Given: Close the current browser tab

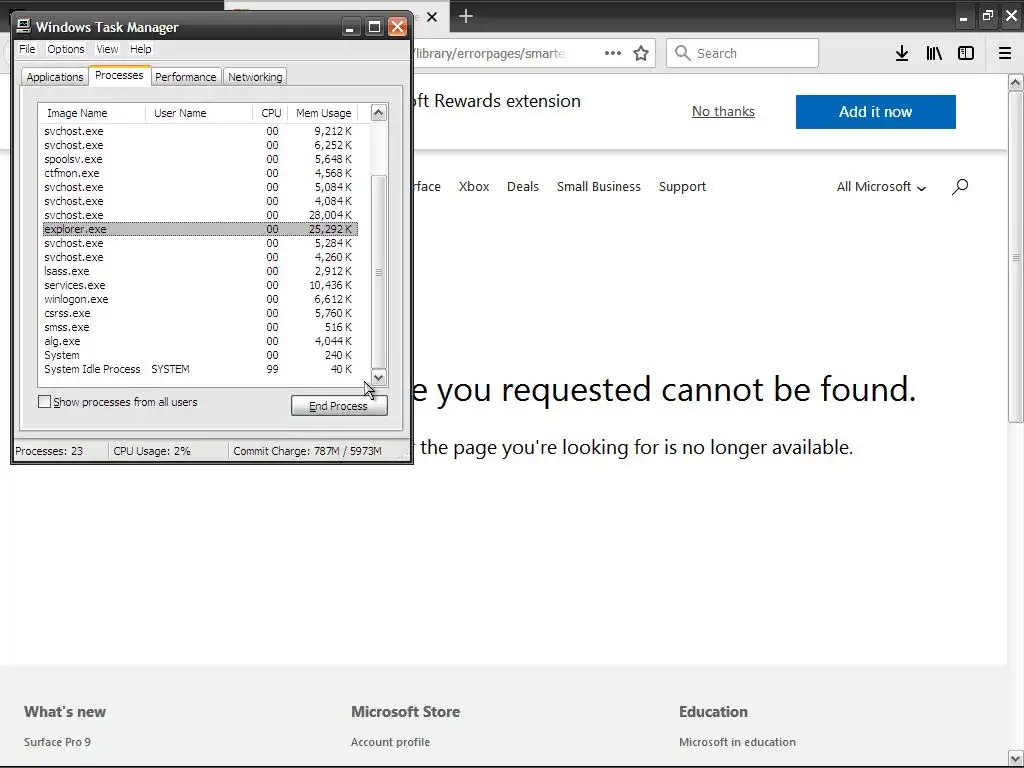Looking at the screenshot, I should (432, 17).
